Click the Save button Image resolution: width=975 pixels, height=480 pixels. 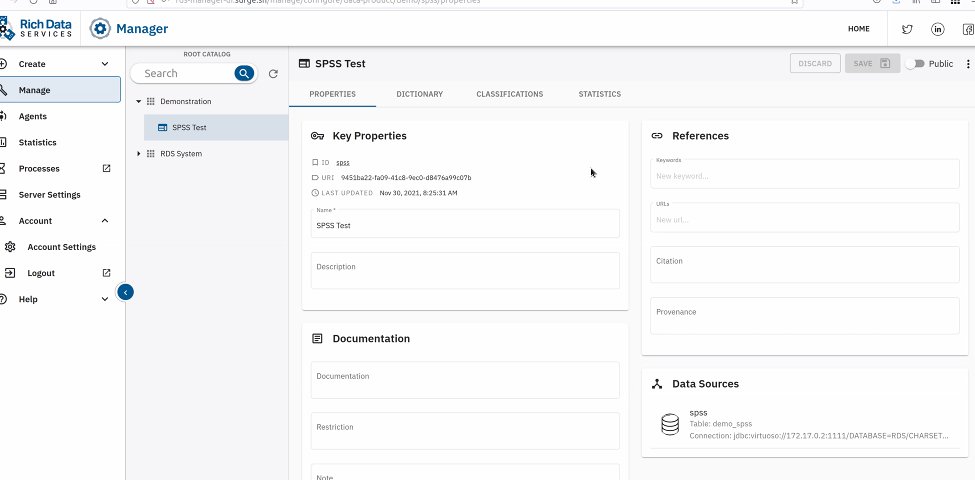click(x=872, y=63)
